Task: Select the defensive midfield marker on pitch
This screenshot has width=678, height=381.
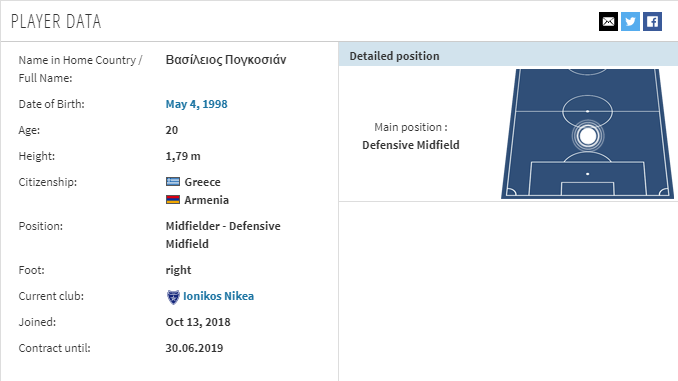Action: [587, 136]
